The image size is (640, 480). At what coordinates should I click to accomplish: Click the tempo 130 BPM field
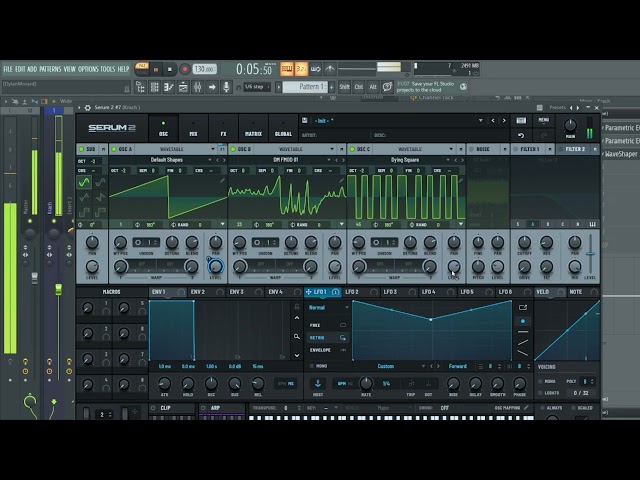204,69
